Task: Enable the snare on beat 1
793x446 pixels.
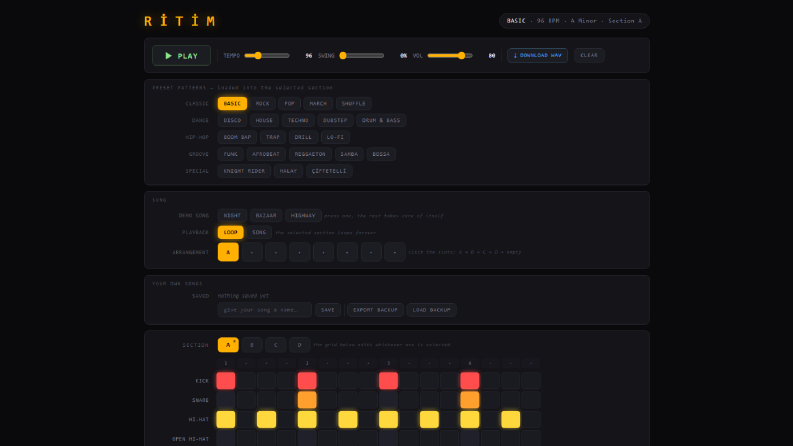Action: 226,400
